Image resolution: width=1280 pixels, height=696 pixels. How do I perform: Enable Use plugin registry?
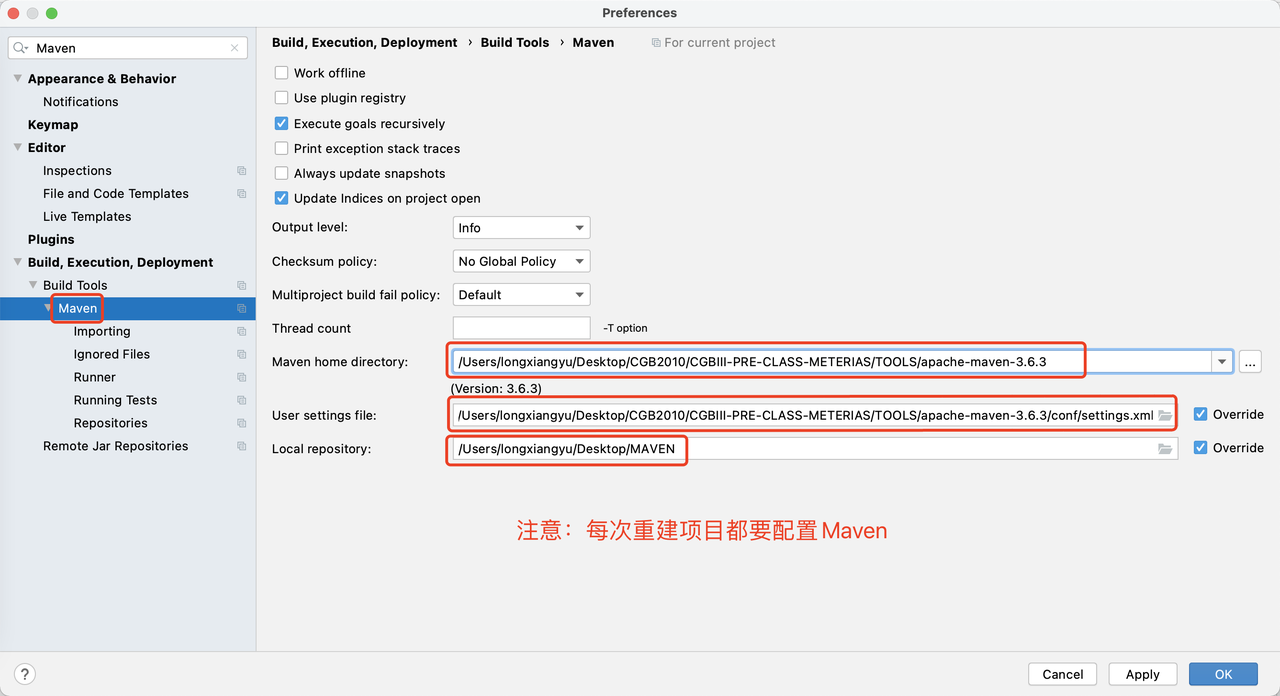point(281,98)
